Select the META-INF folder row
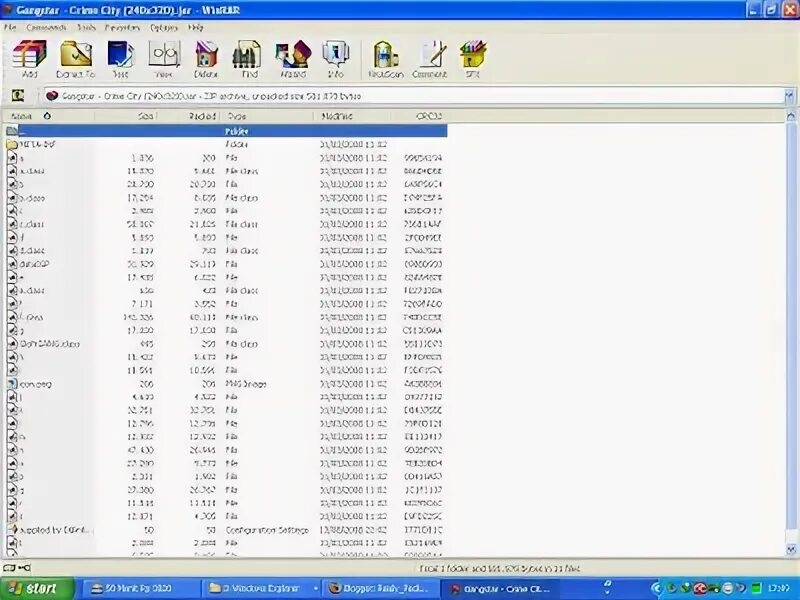This screenshot has height=600, width=800. (x=226, y=144)
